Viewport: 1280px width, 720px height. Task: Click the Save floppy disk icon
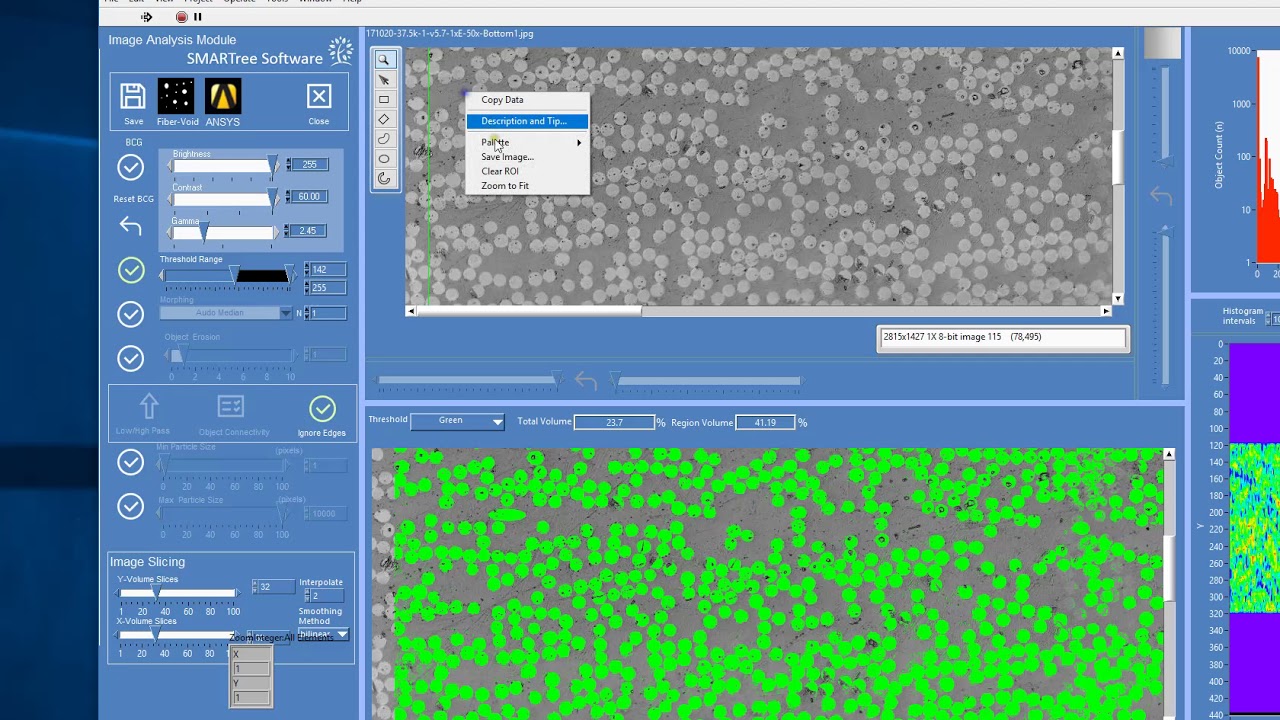tap(133, 96)
